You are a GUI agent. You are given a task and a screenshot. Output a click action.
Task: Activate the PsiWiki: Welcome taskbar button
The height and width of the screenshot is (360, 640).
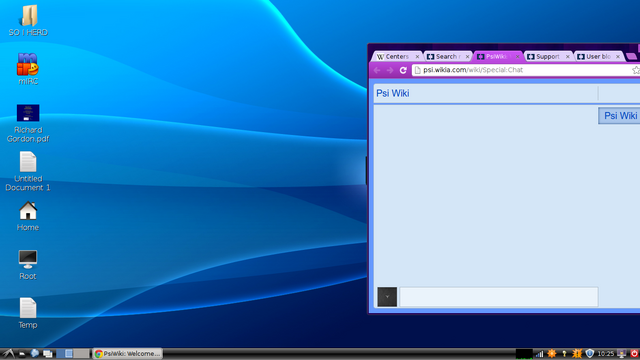click(127, 353)
